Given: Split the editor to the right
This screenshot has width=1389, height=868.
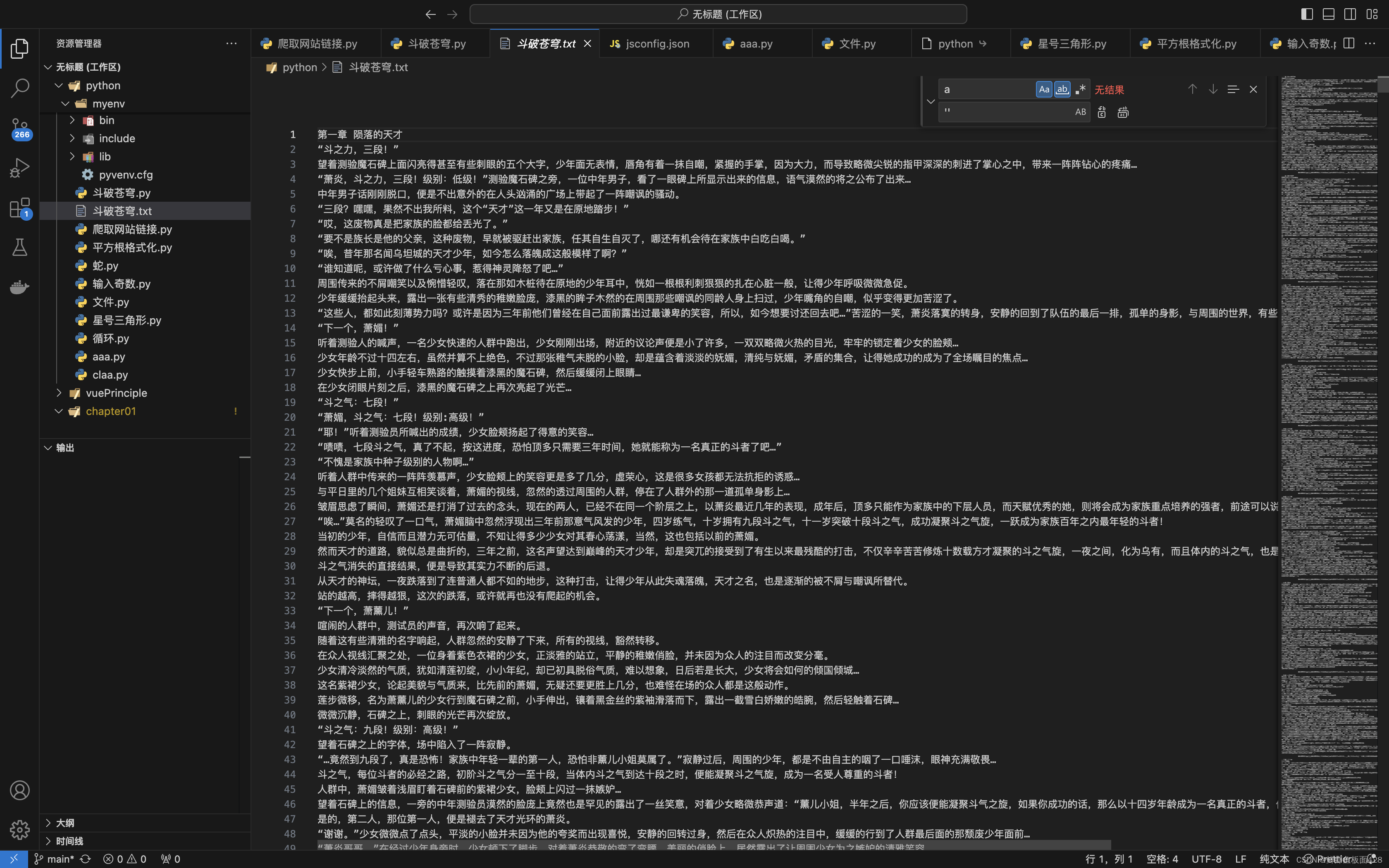Looking at the screenshot, I should pos(1349,44).
